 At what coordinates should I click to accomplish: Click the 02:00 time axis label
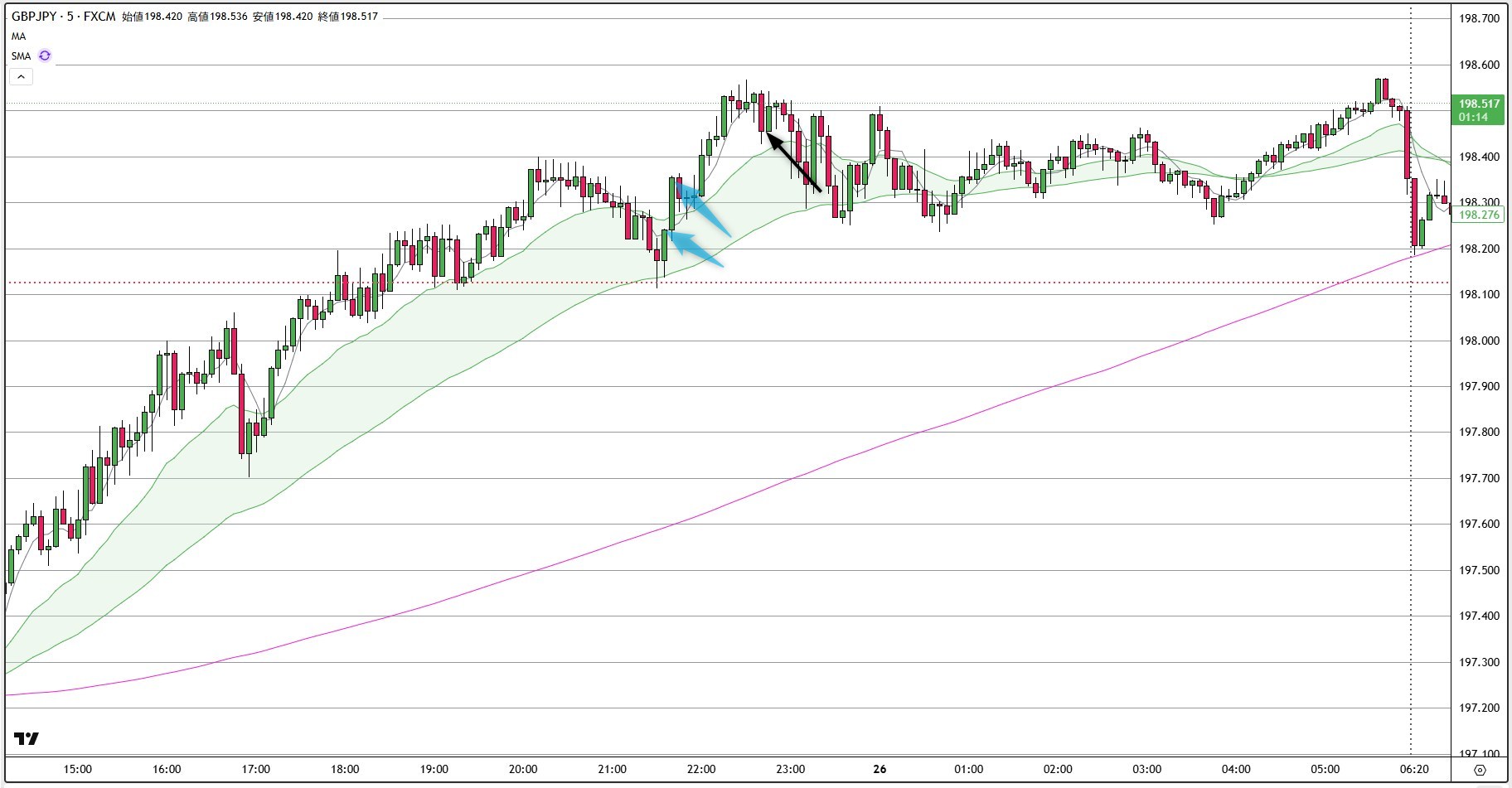tap(1058, 769)
